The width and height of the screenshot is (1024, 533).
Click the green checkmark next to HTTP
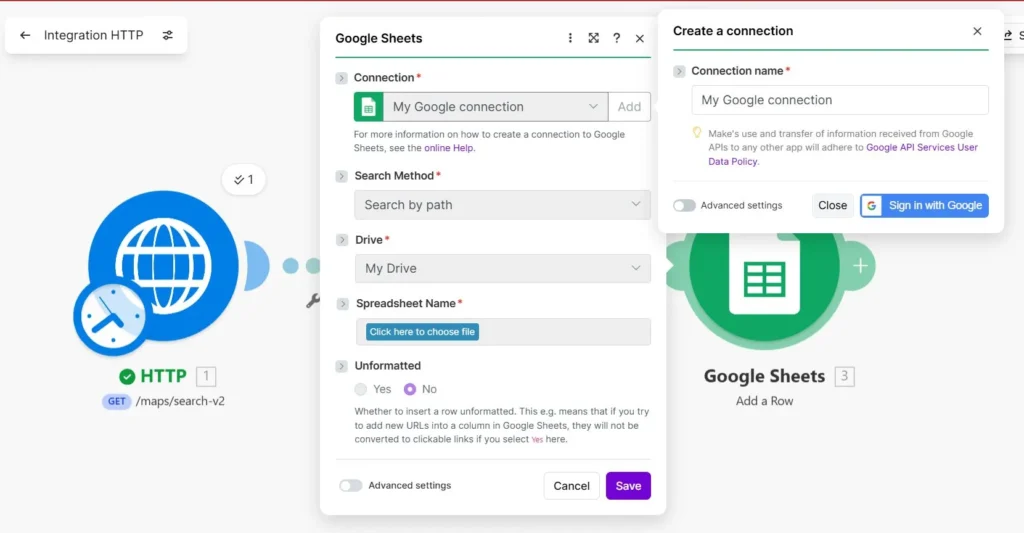tap(127, 377)
